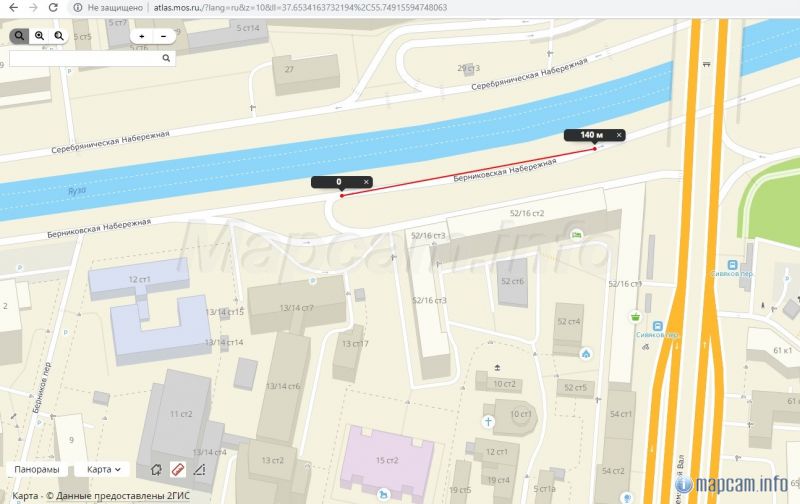Toggle the red ruler distance tool
Screen dimensions: 800x504
click(178, 469)
